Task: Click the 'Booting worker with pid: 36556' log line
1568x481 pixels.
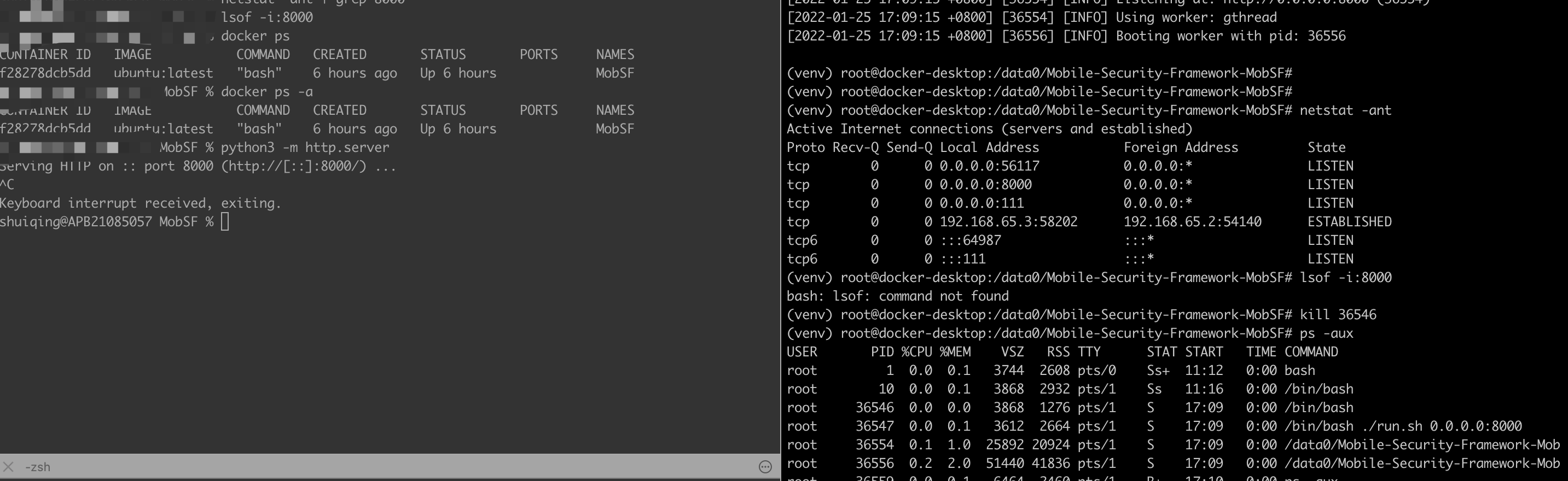Action: [1230, 36]
